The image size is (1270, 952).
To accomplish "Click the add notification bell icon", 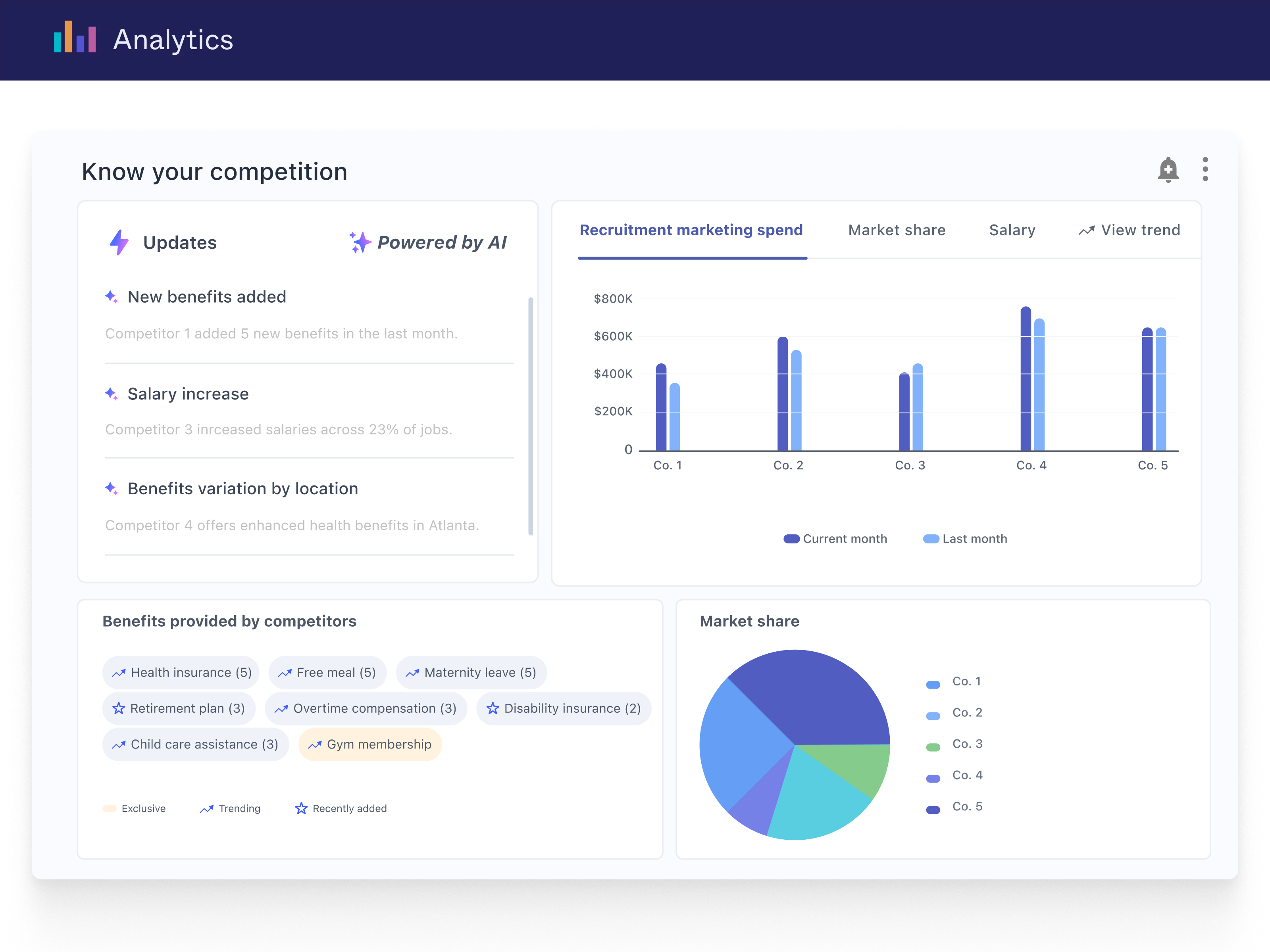I will click(1168, 170).
